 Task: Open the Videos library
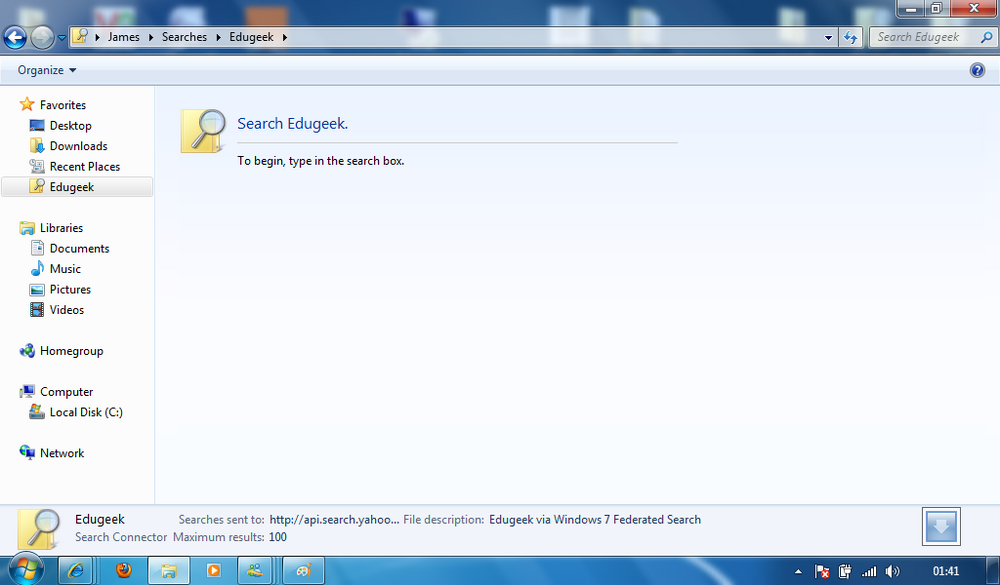point(66,309)
